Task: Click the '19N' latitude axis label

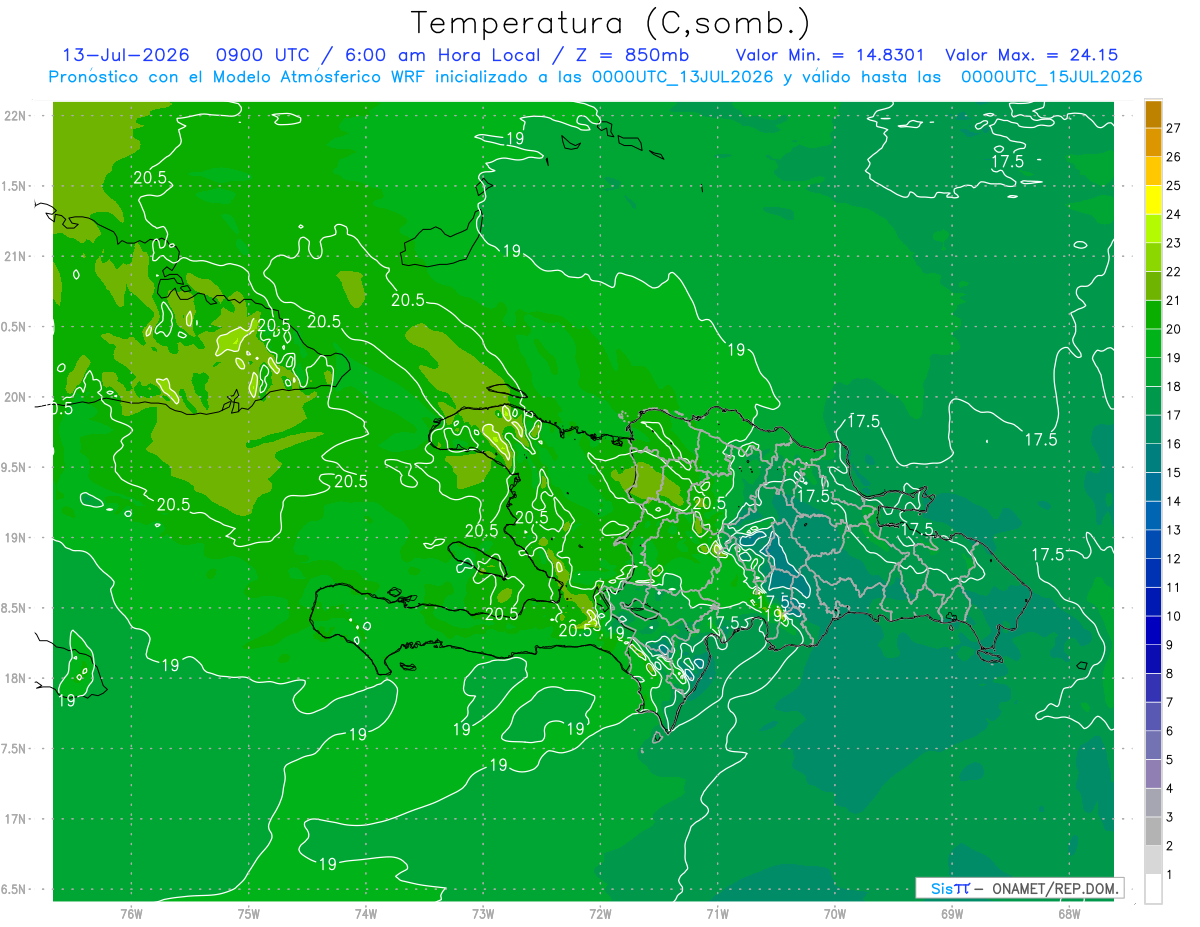Action: click(14, 537)
